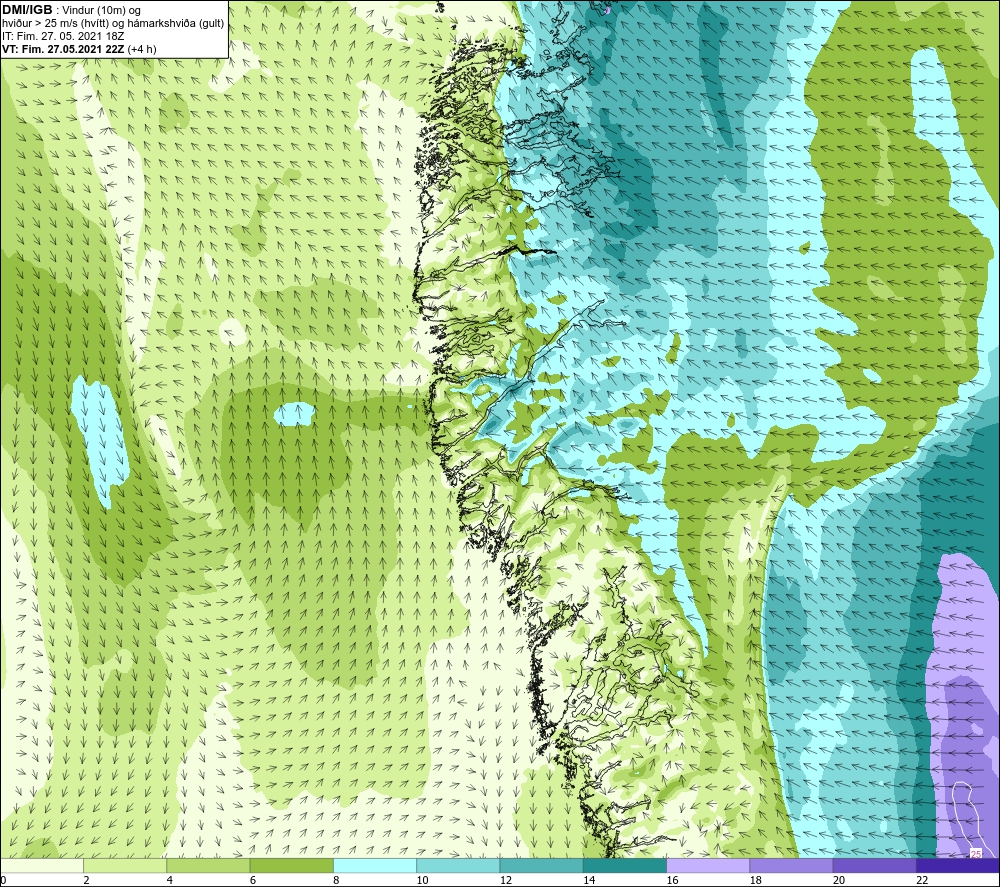Click the 20–22 m/s violet legend swatch
The image size is (1000, 887).
(x=874, y=865)
